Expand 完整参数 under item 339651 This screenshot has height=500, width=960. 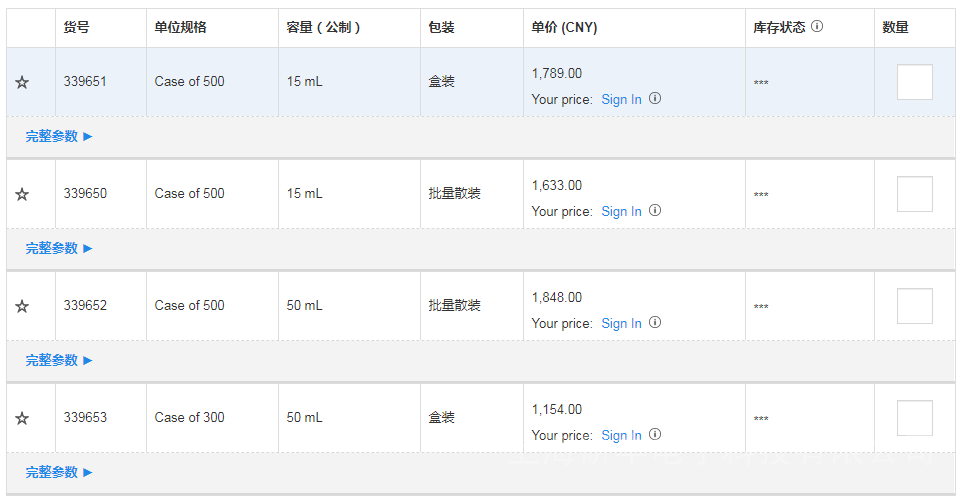(x=58, y=136)
